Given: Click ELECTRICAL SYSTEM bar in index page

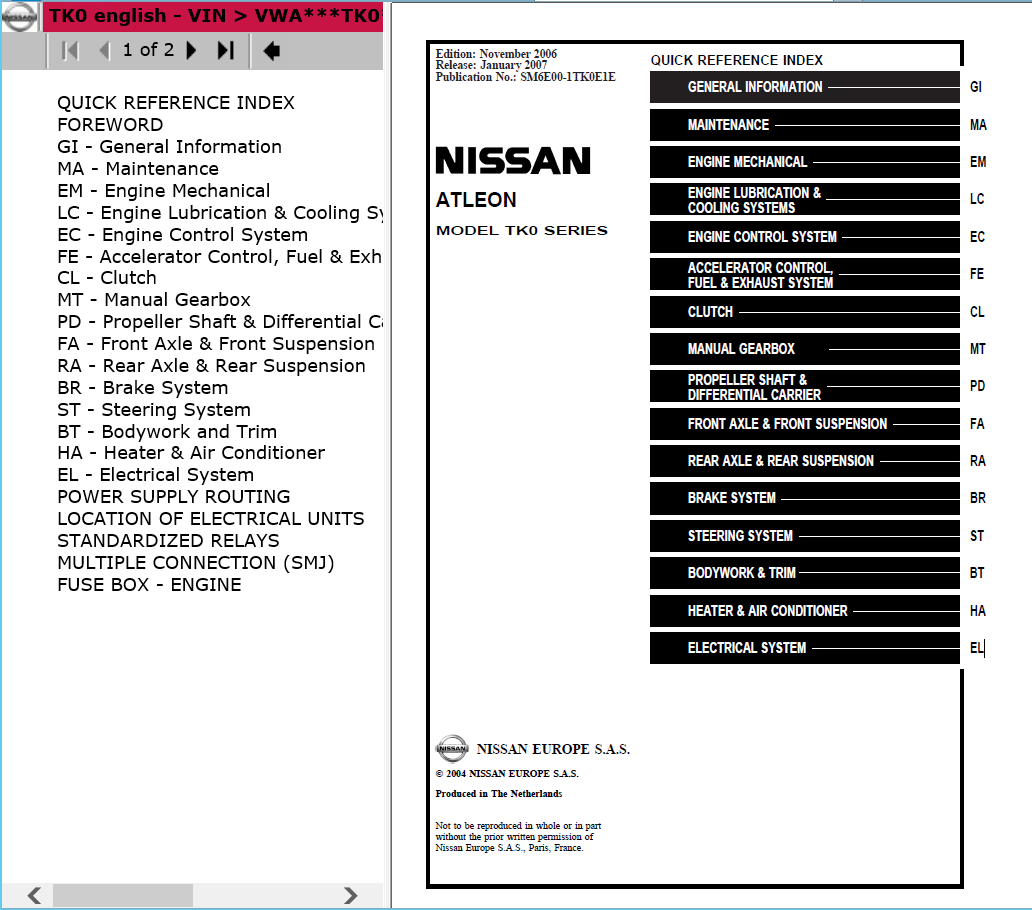Looking at the screenshot, I should click(x=804, y=648).
